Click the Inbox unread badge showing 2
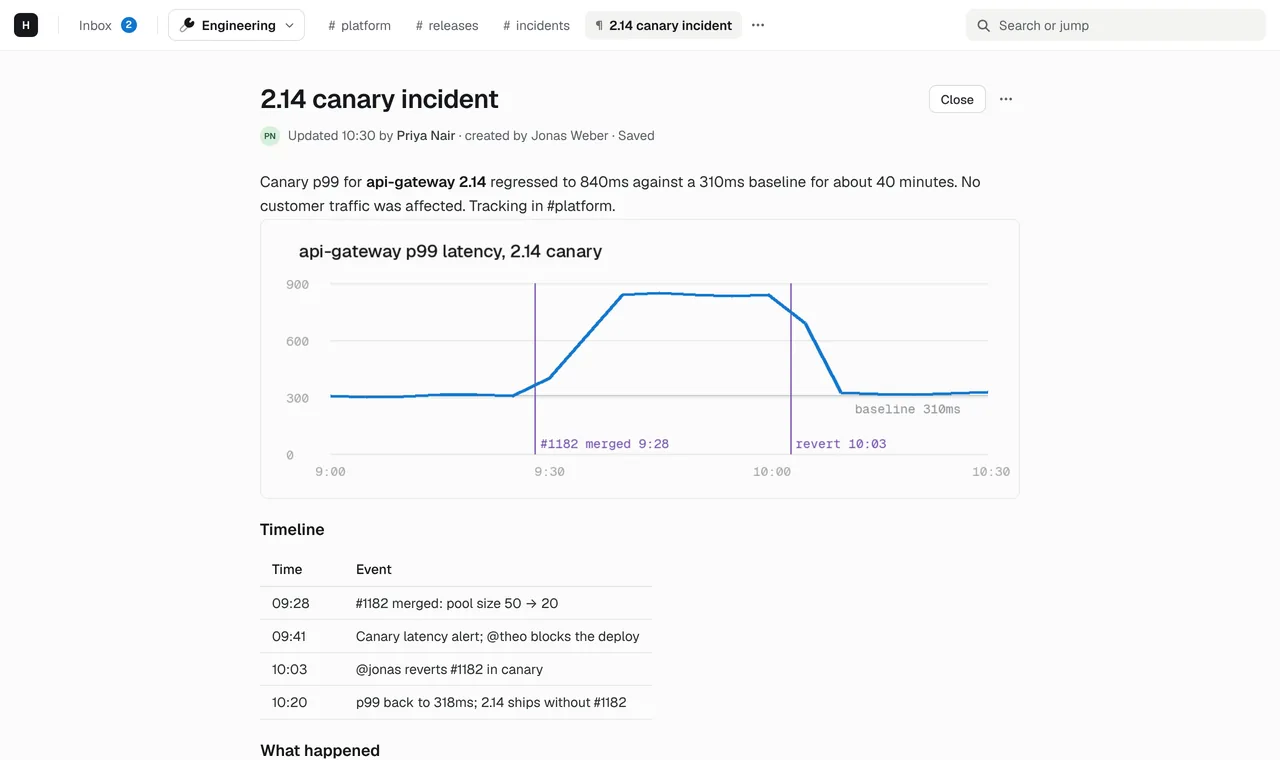This screenshot has height=760, width=1280. pos(129,25)
